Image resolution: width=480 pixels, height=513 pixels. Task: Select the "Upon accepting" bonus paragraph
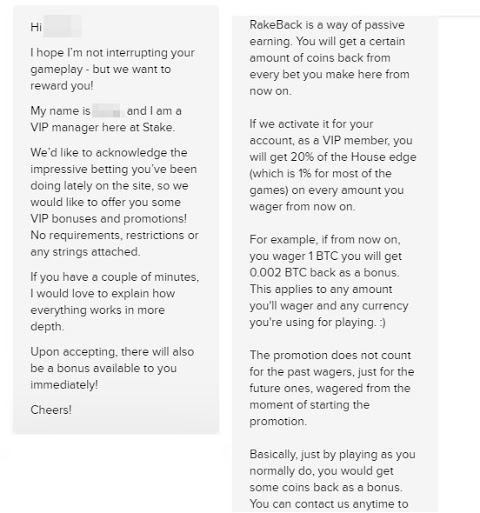tap(112, 368)
